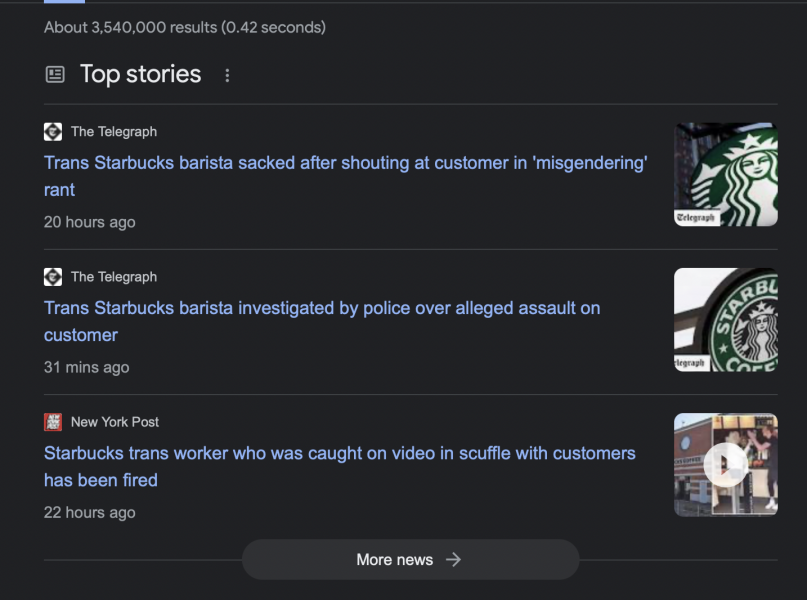Click the arrow icon in More news
Image resolution: width=807 pixels, height=600 pixels.
click(453, 559)
